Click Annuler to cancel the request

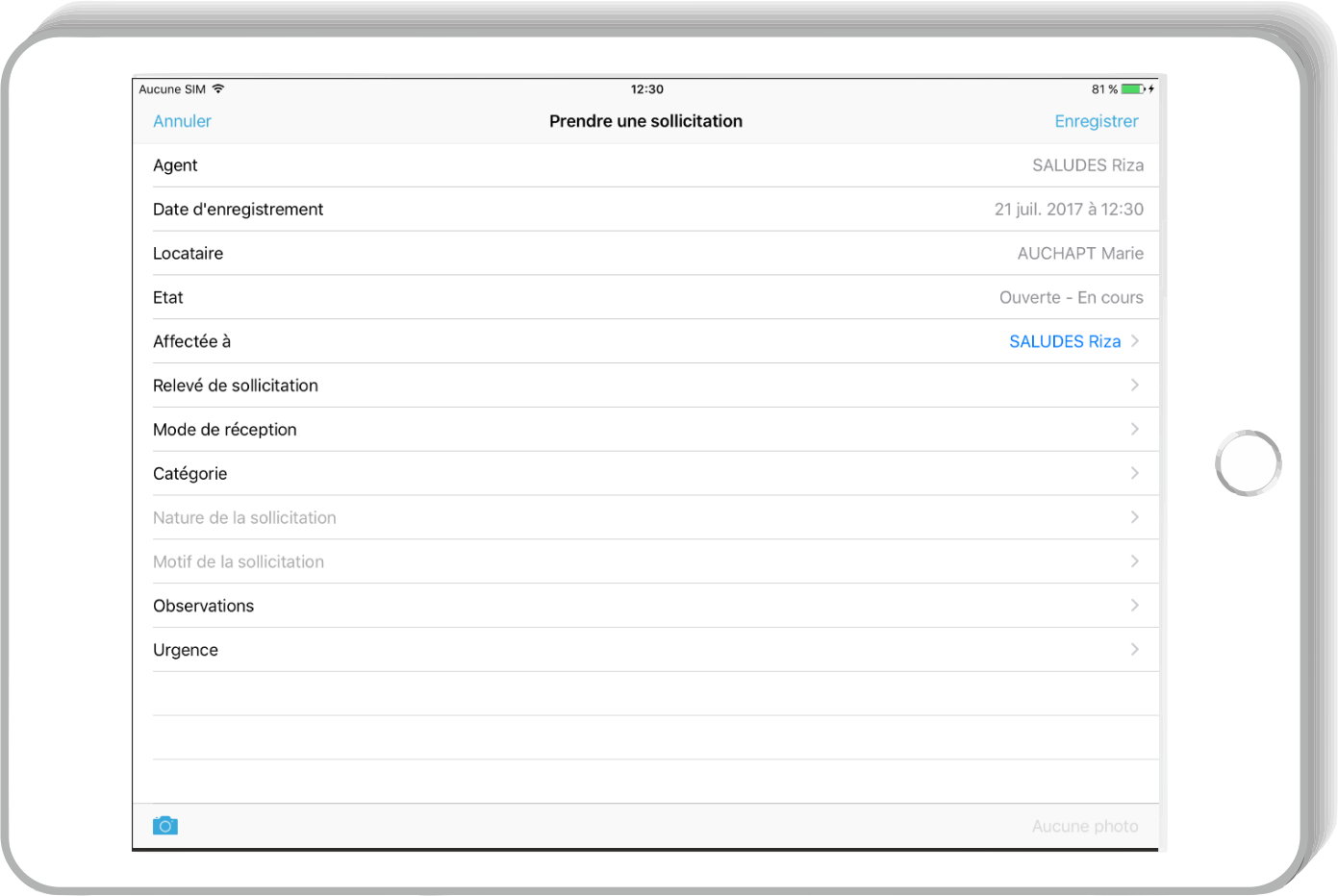coord(182,121)
